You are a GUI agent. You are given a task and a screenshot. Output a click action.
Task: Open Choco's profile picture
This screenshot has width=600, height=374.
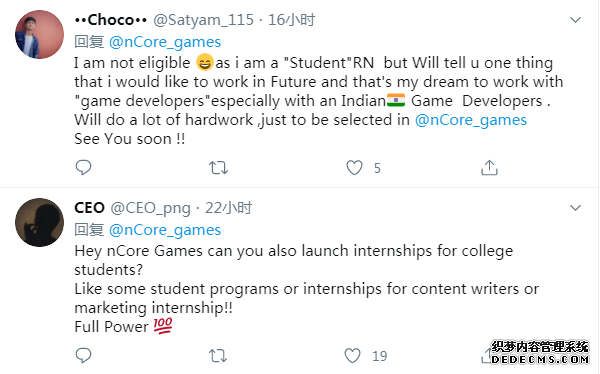pyautogui.click(x=39, y=34)
